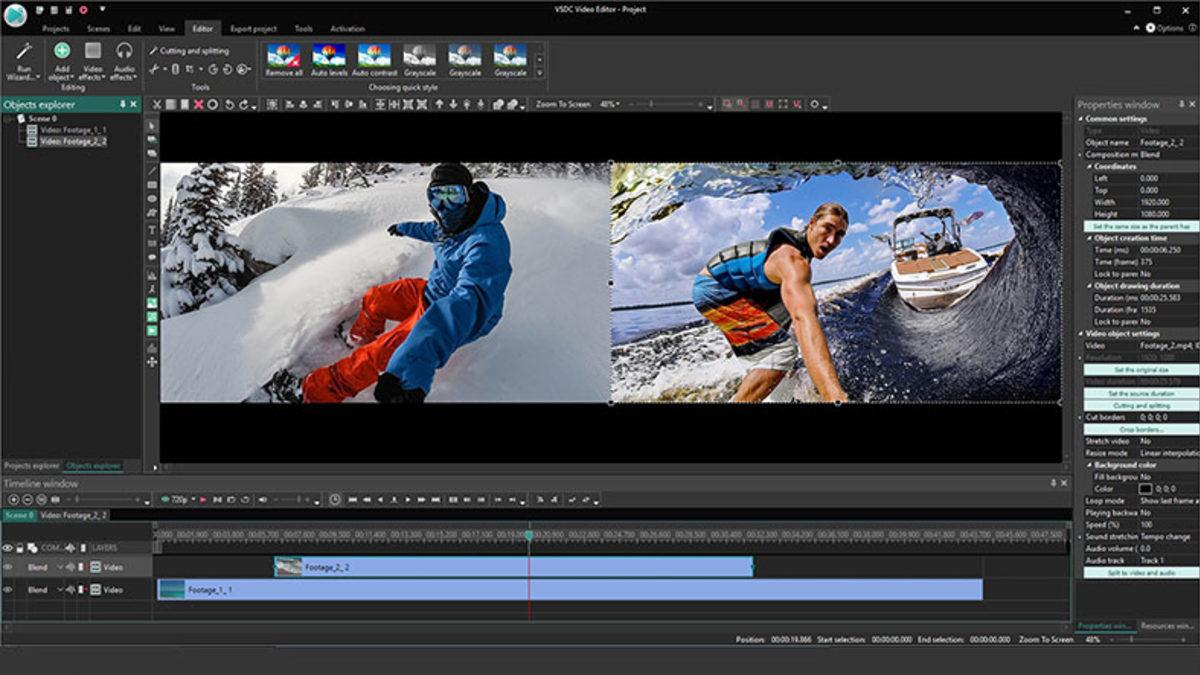The height and width of the screenshot is (675, 1200).
Task: Open Audio effects headphones icon
Action: coord(124,51)
